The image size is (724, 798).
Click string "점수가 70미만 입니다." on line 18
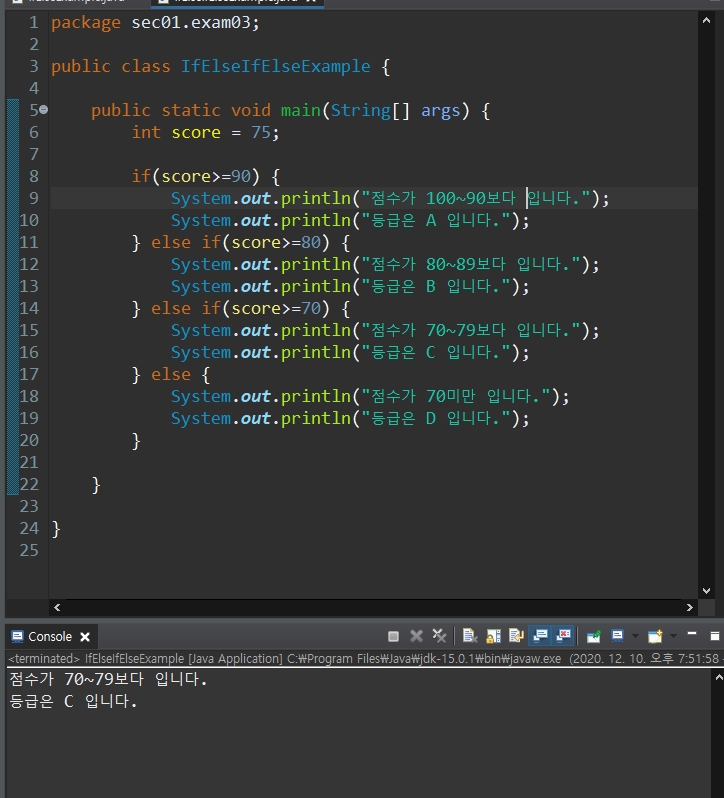tap(456, 396)
